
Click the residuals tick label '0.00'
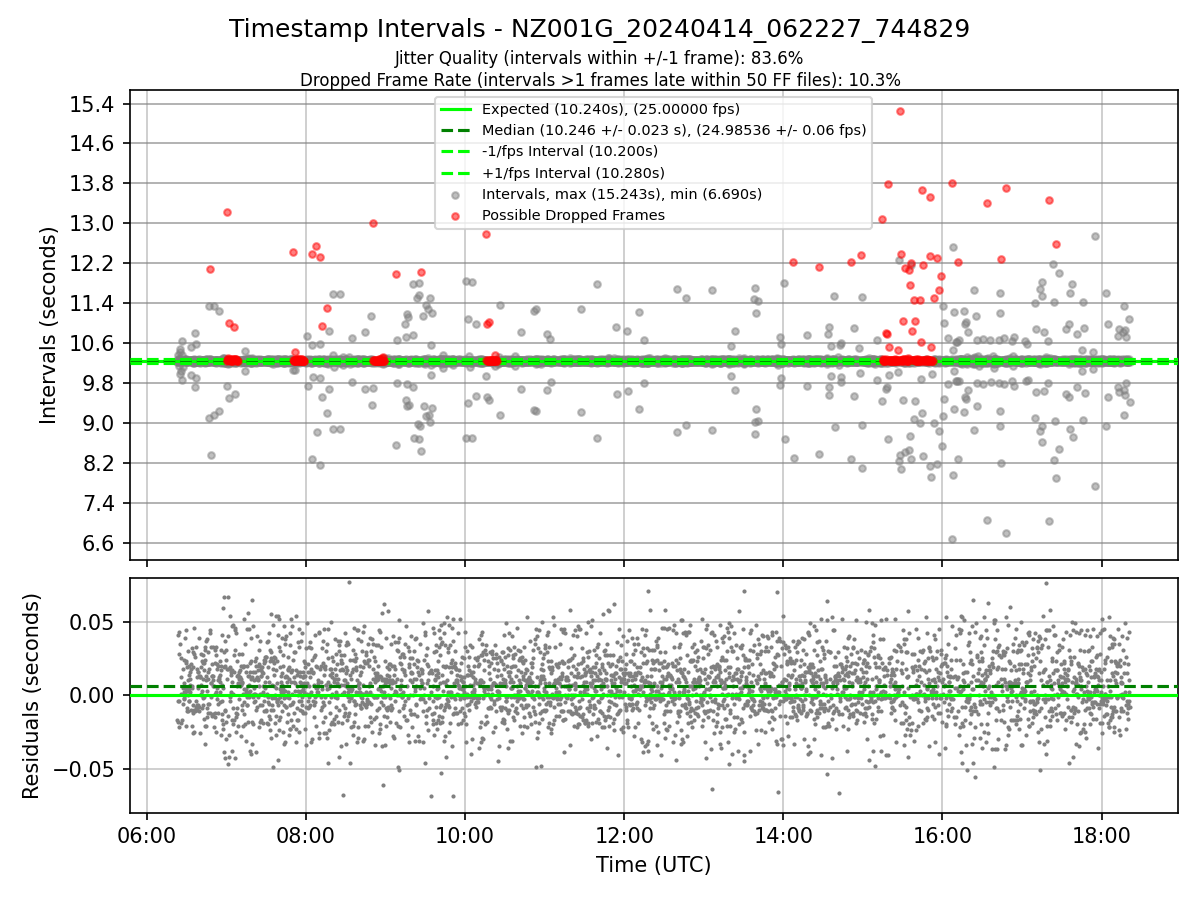[x=94, y=696]
